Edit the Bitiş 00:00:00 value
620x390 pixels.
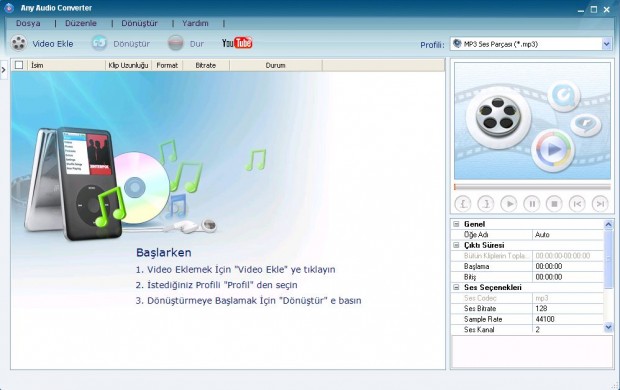[x=568, y=277]
